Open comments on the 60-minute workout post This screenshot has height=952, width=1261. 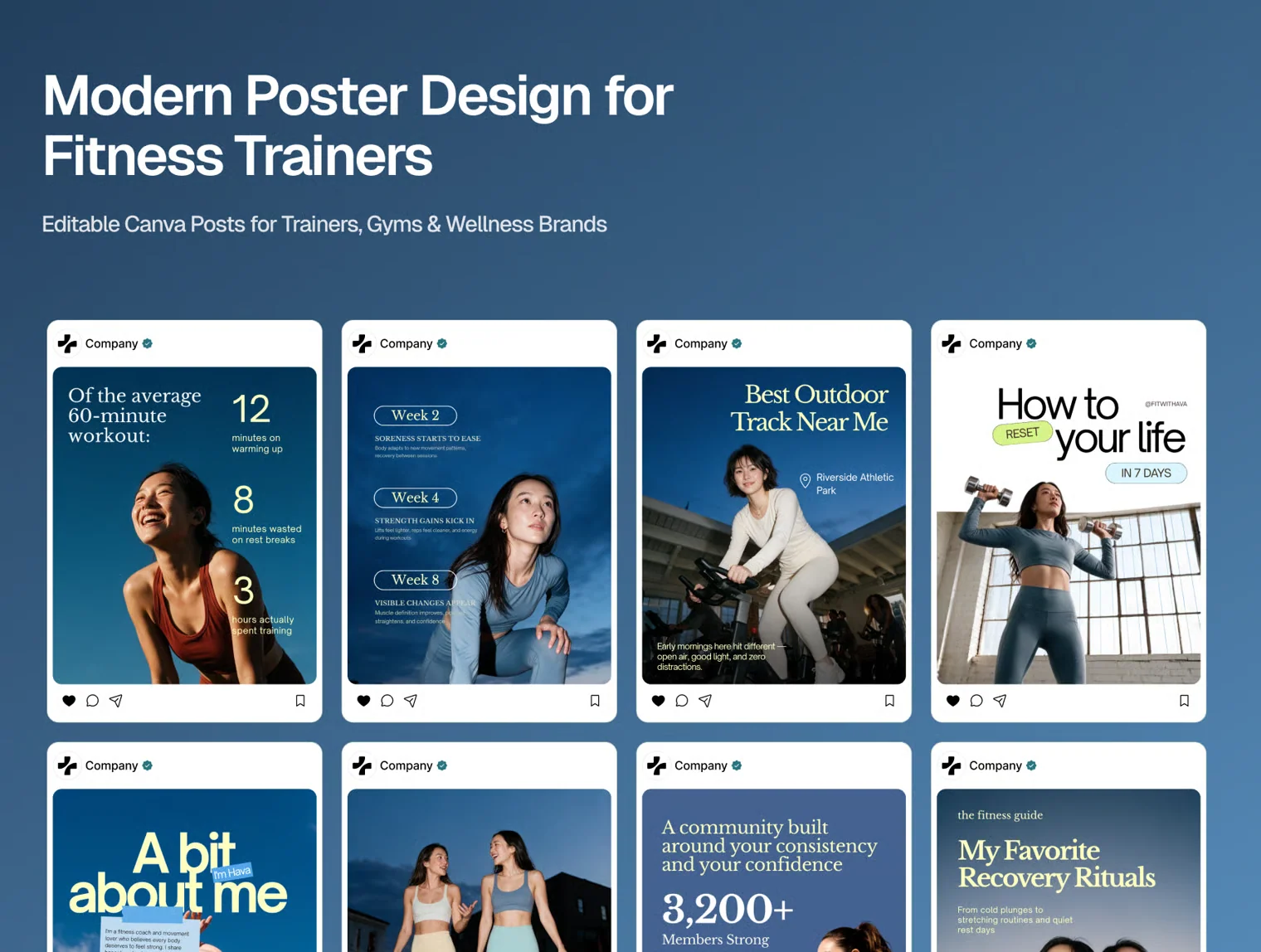click(x=92, y=701)
